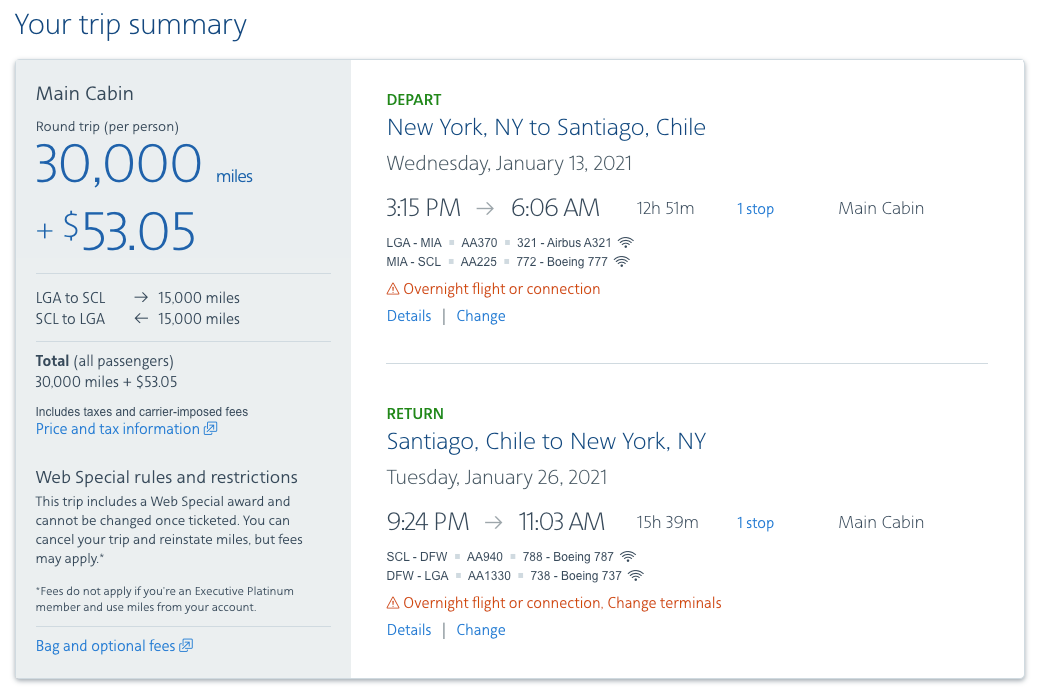Click Wi-Fi icon for flight AA940

628,556
